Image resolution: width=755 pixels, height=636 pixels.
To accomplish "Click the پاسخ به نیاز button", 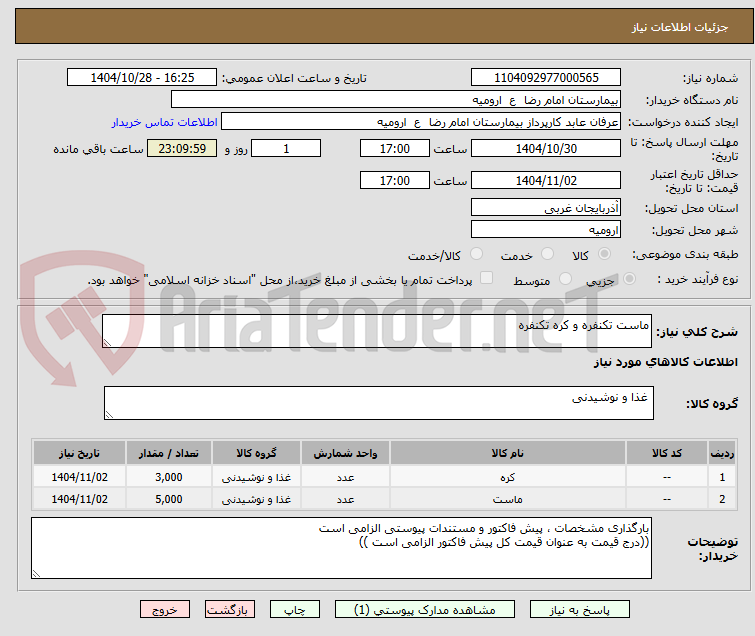I will (x=579, y=610).
